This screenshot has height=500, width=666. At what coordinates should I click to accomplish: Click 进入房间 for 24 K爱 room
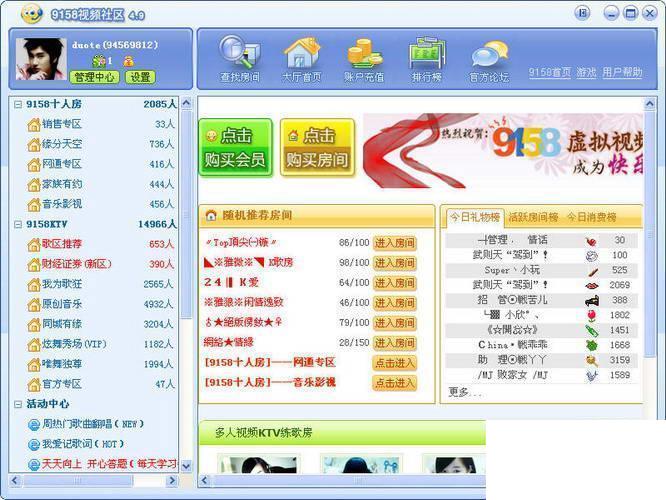pyautogui.click(x=395, y=283)
